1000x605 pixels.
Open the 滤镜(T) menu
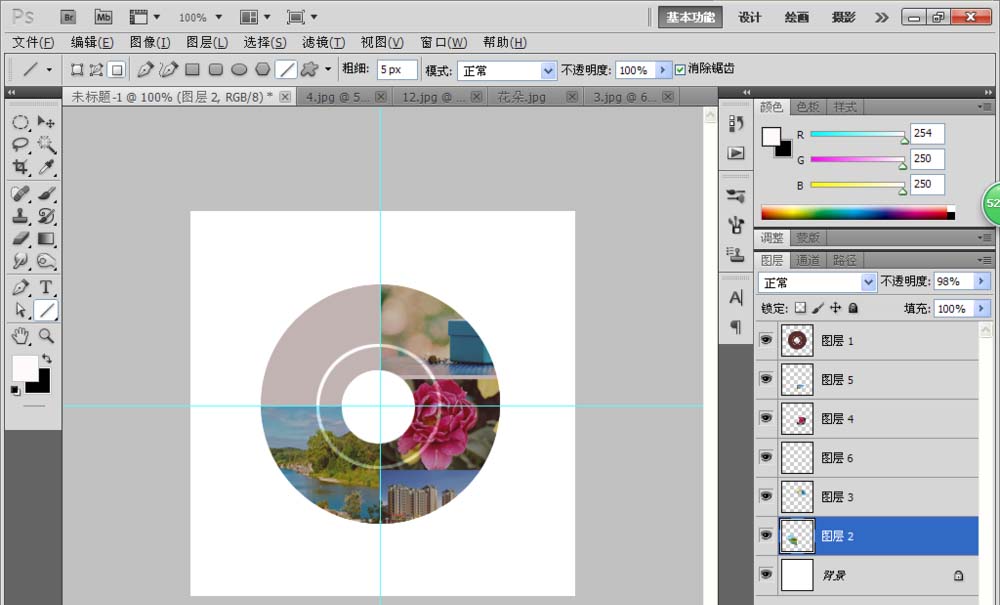(x=323, y=43)
